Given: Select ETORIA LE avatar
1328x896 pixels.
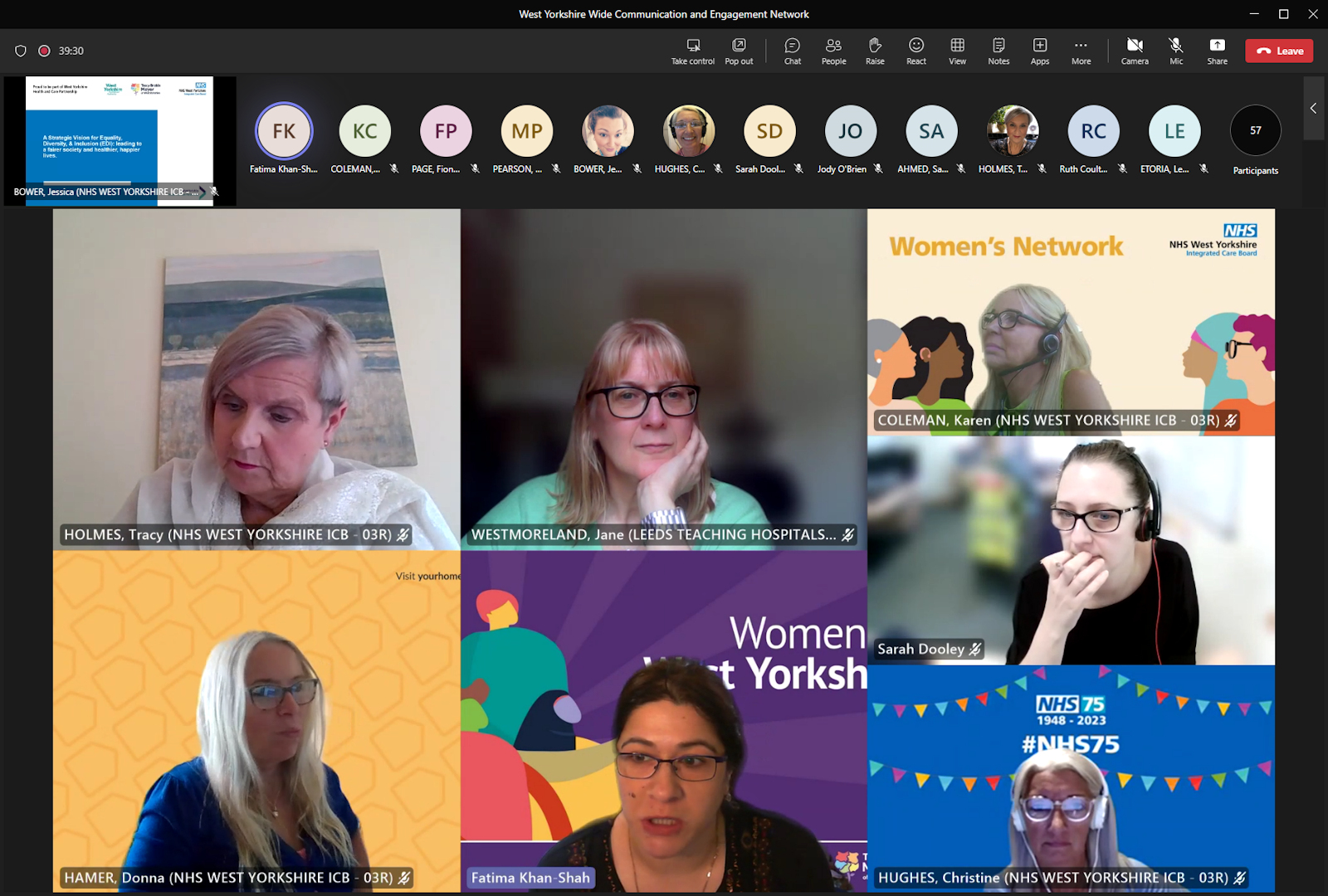Looking at the screenshot, I should point(1174,130).
